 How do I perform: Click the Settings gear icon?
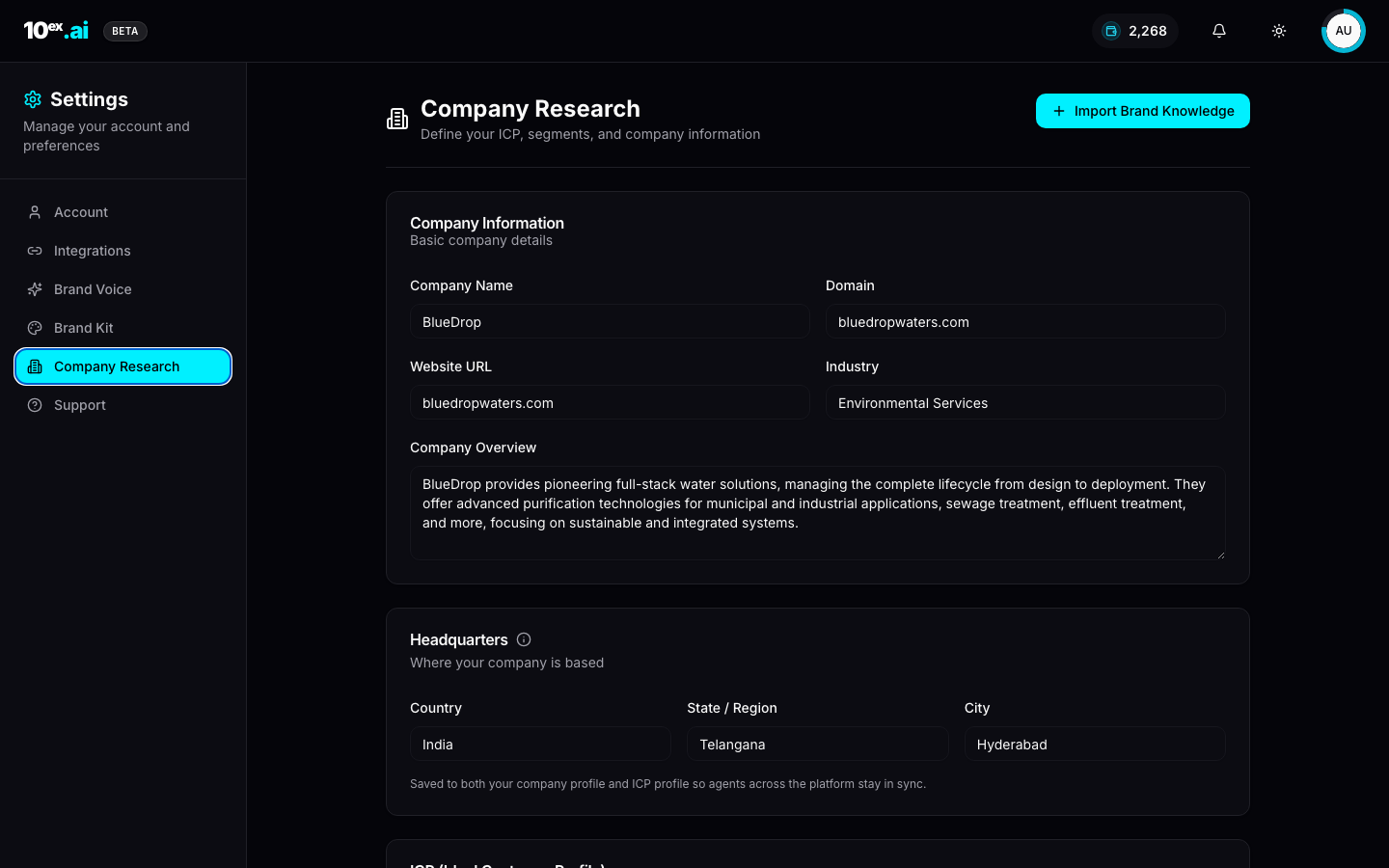(33, 99)
